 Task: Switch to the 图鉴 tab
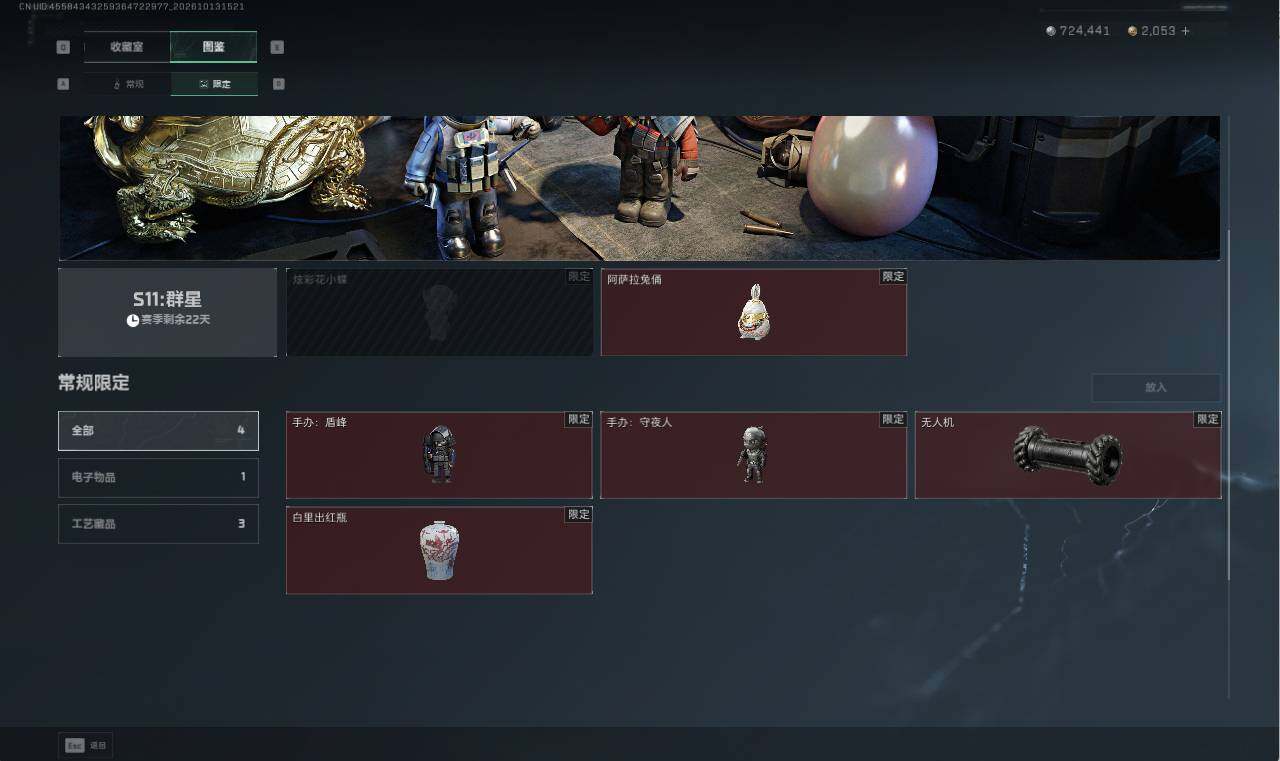coord(213,47)
